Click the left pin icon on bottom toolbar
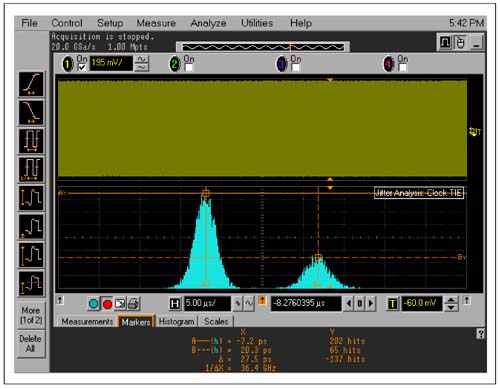This screenshot has height=389, width=500. (60, 300)
